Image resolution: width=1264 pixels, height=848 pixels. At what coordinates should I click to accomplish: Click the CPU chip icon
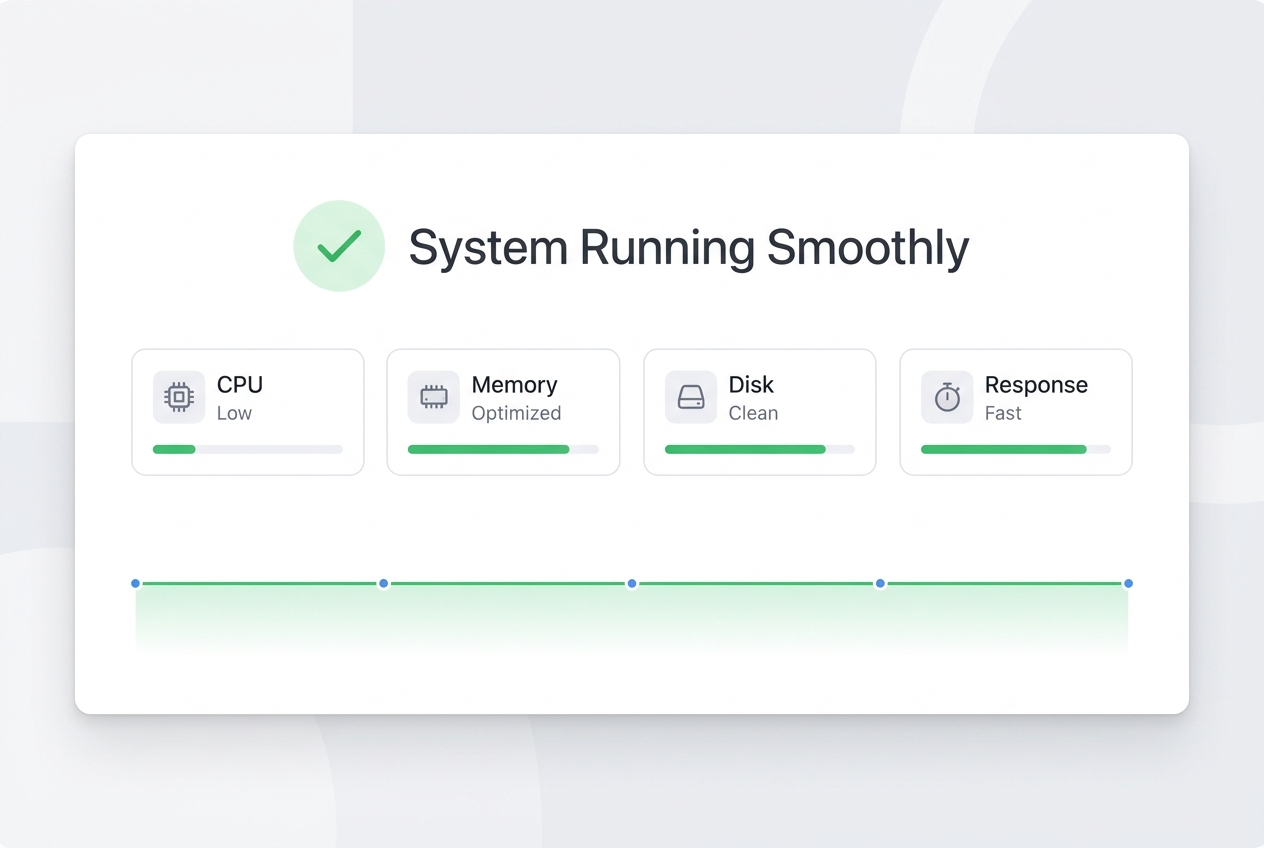pyautogui.click(x=179, y=397)
